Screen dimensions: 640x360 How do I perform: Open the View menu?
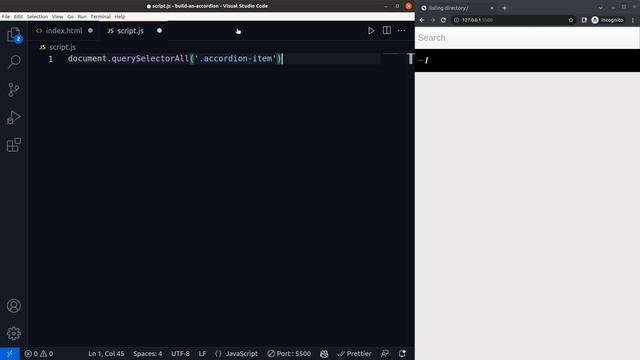(58, 17)
